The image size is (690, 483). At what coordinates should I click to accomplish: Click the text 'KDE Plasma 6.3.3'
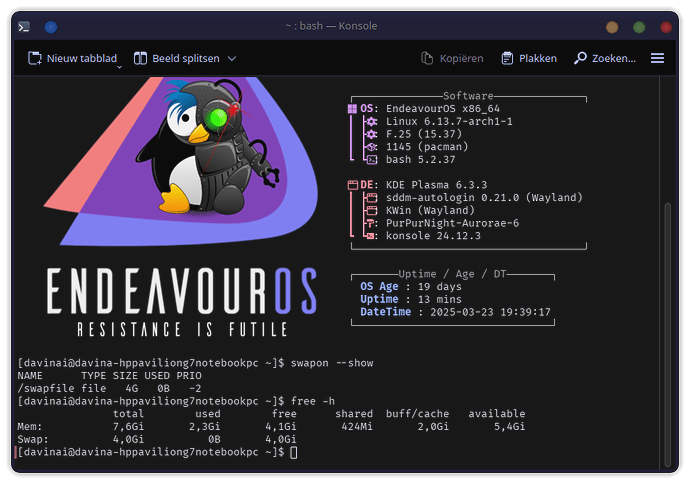coord(437,185)
